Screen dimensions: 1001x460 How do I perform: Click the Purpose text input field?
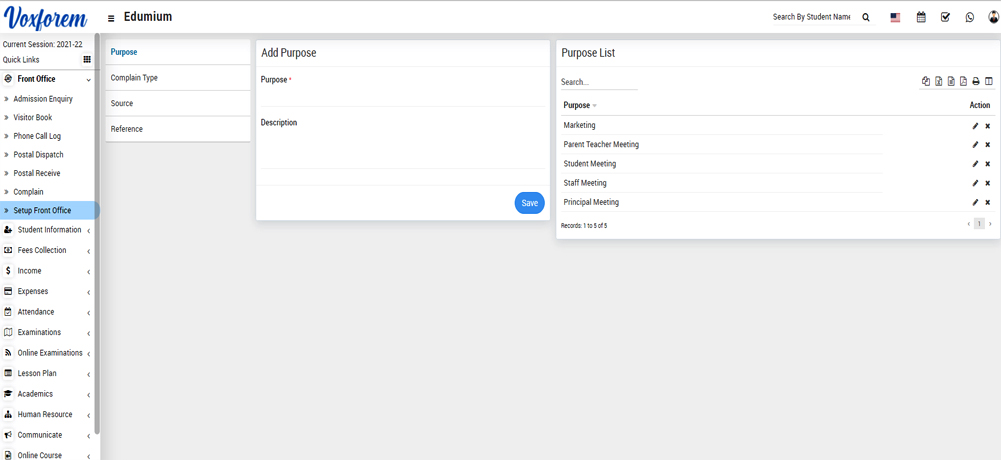pyautogui.click(x=400, y=97)
